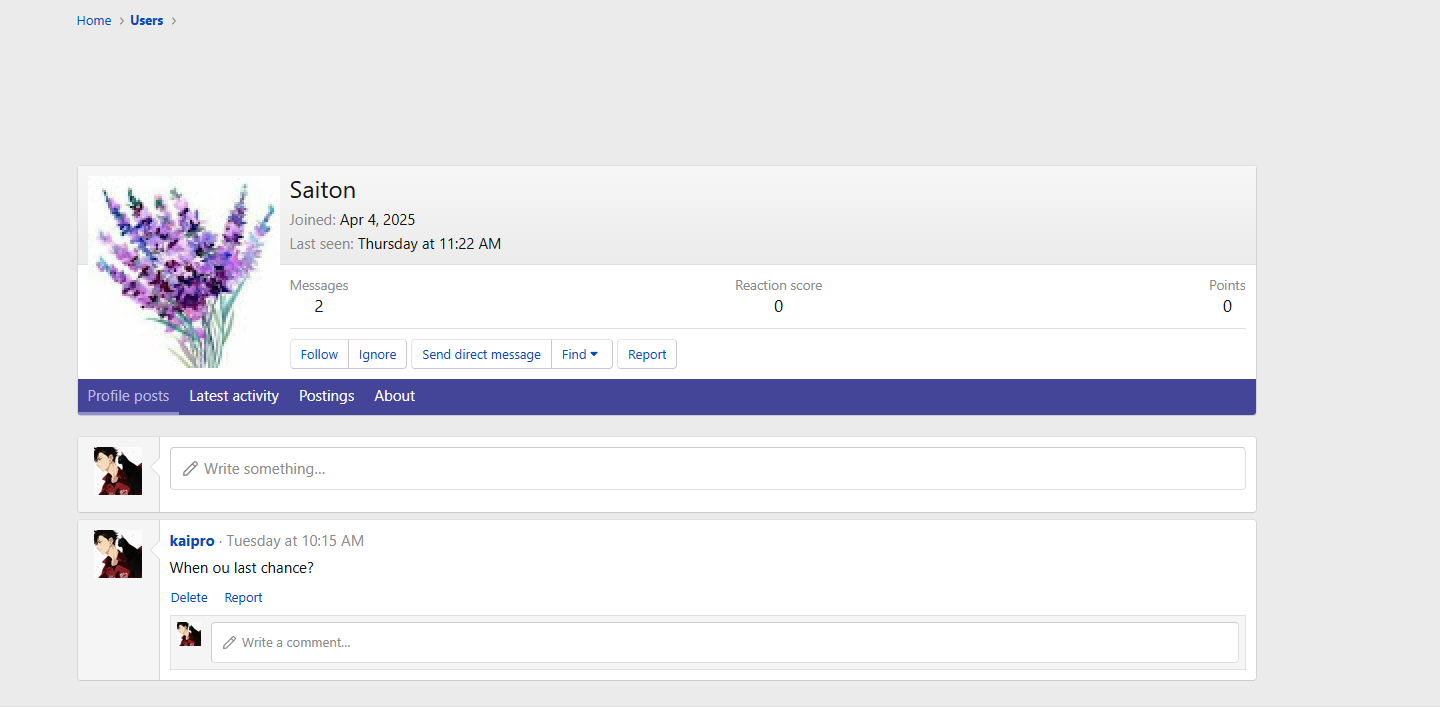Click the pencil icon in Write something box
Viewport: 1440px width, 707px height.
tap(190, 469)
